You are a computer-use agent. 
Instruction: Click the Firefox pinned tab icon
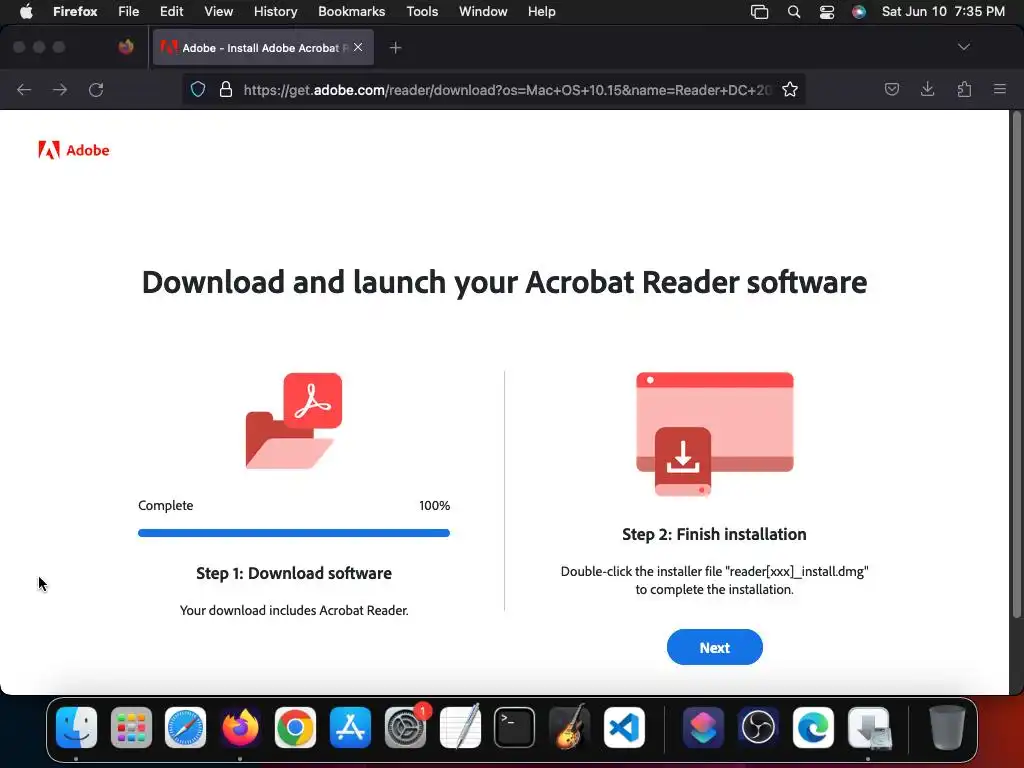(126, 47)
